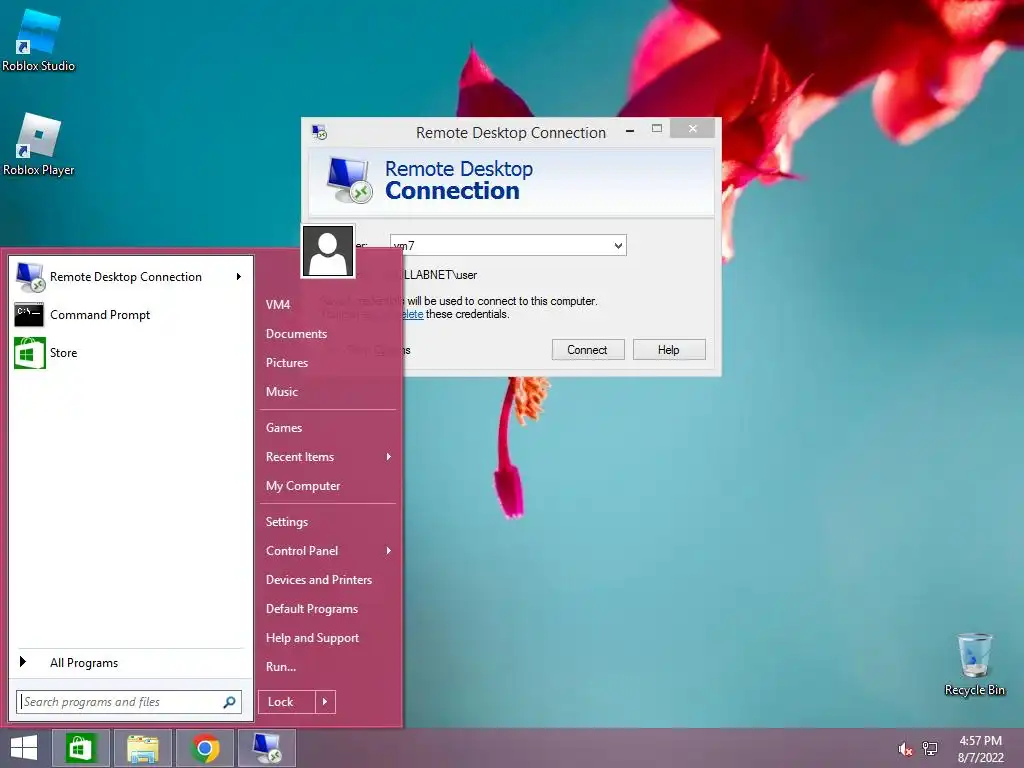Open Roblox Studio desktop shortcut

coord(38,40)
